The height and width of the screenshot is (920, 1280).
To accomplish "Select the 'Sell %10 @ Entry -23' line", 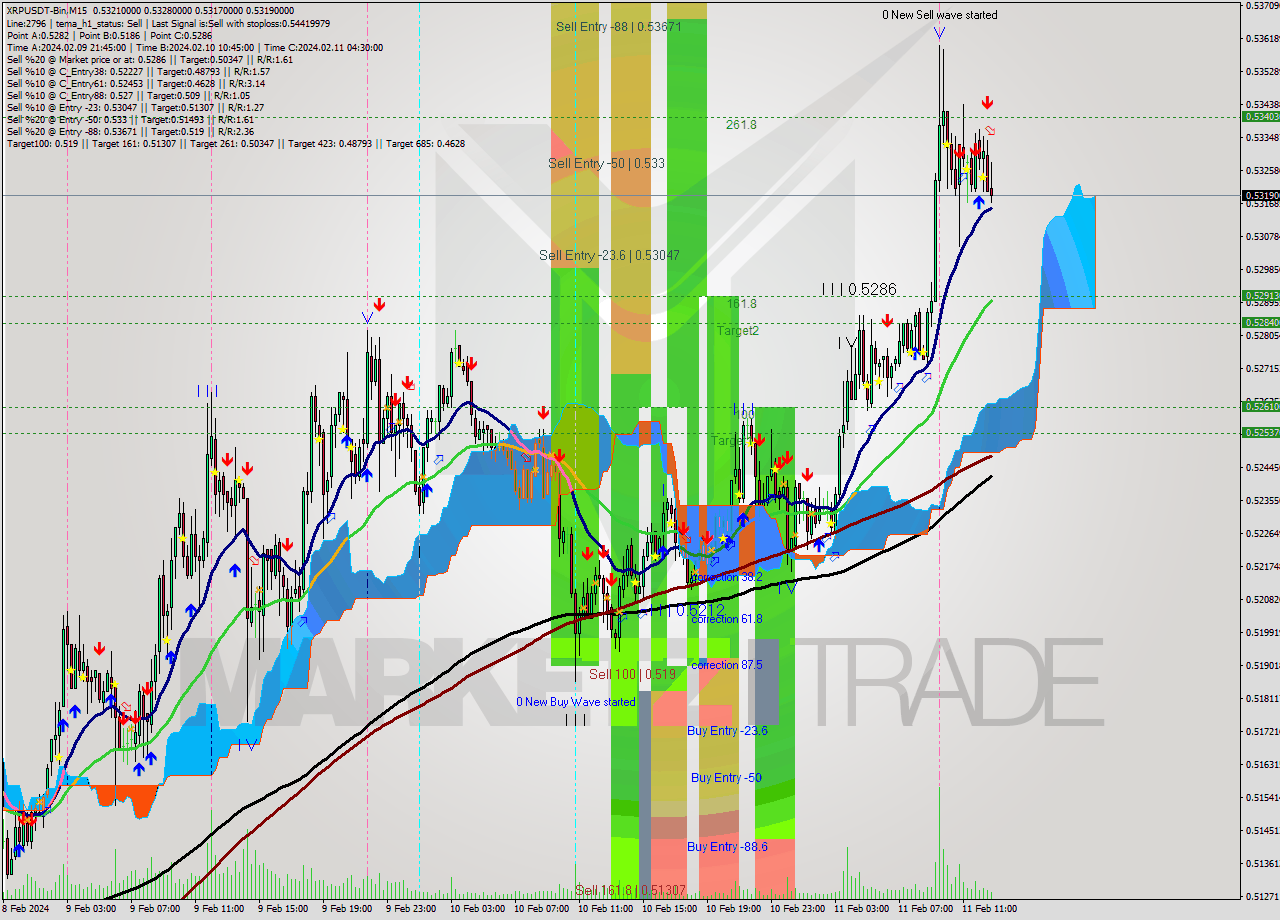I will tap(135, 107).
